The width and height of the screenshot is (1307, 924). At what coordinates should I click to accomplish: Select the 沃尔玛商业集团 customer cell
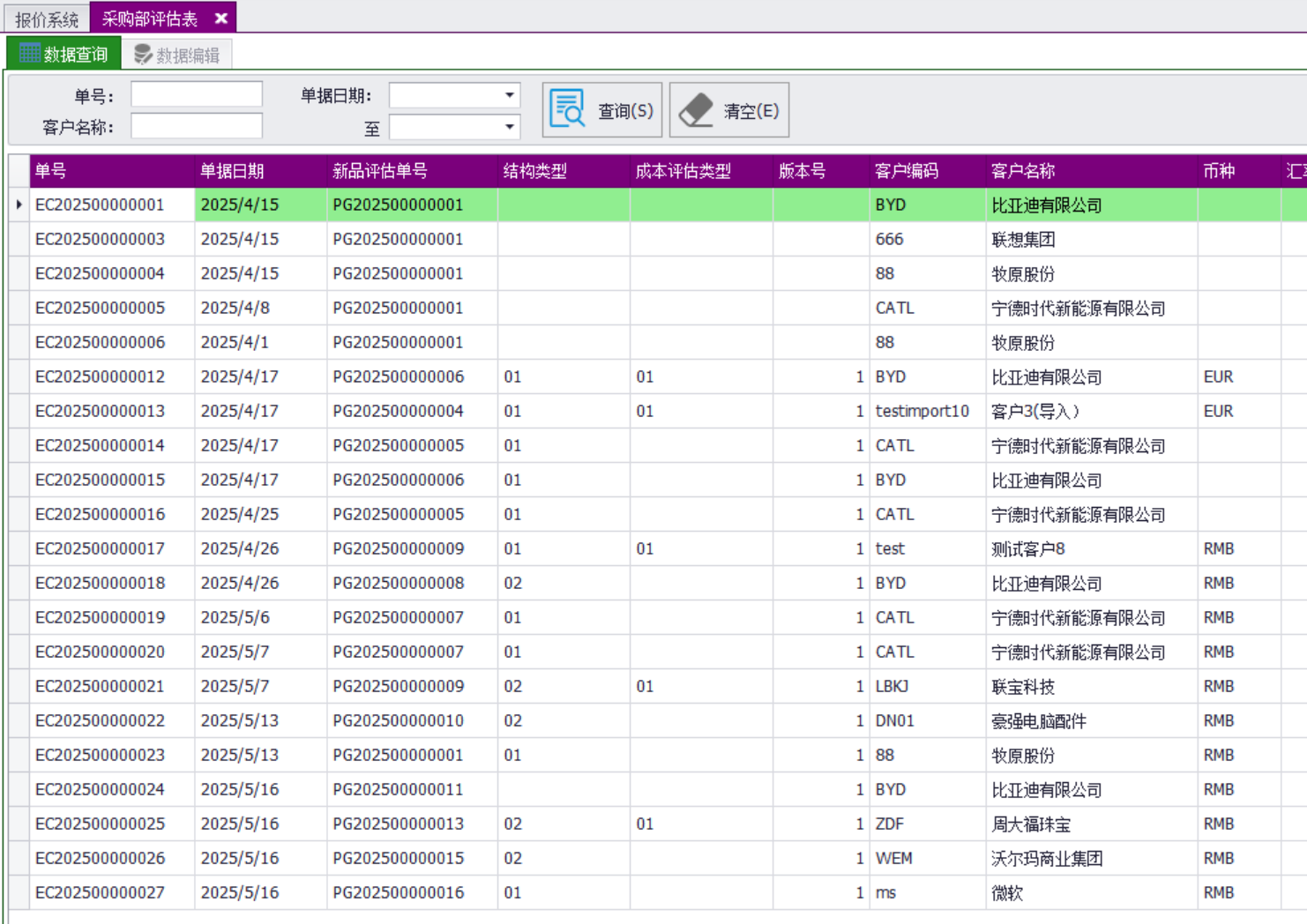point(1047,859)
